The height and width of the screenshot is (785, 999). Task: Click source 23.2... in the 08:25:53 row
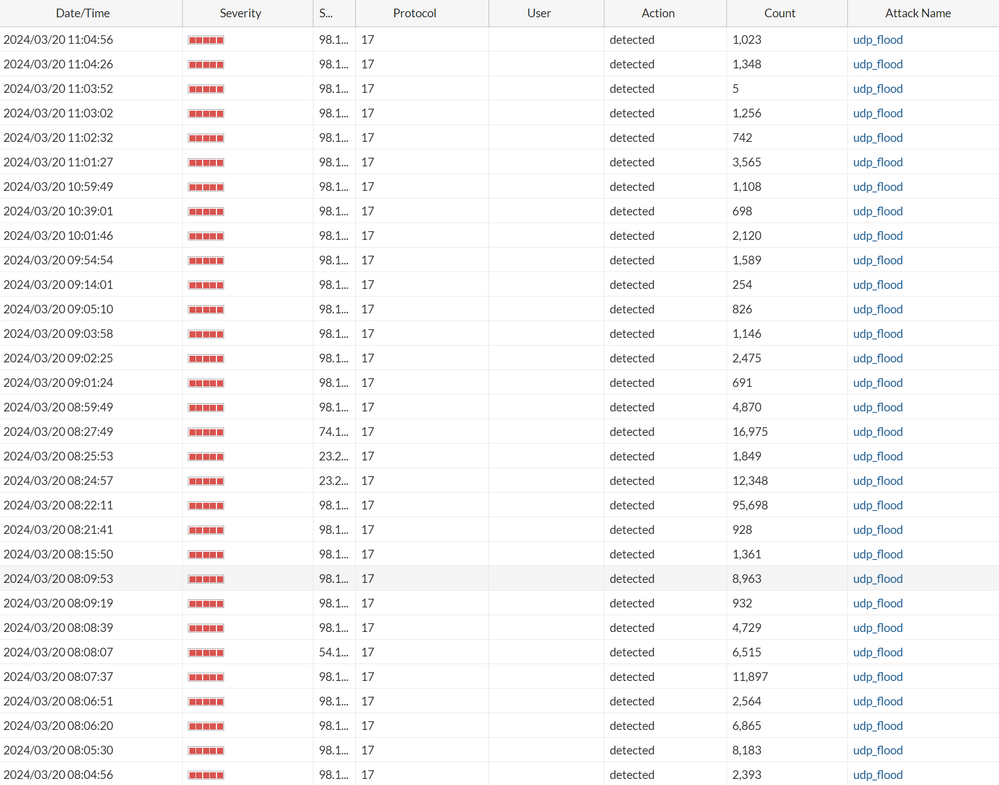tap(333, 456)
